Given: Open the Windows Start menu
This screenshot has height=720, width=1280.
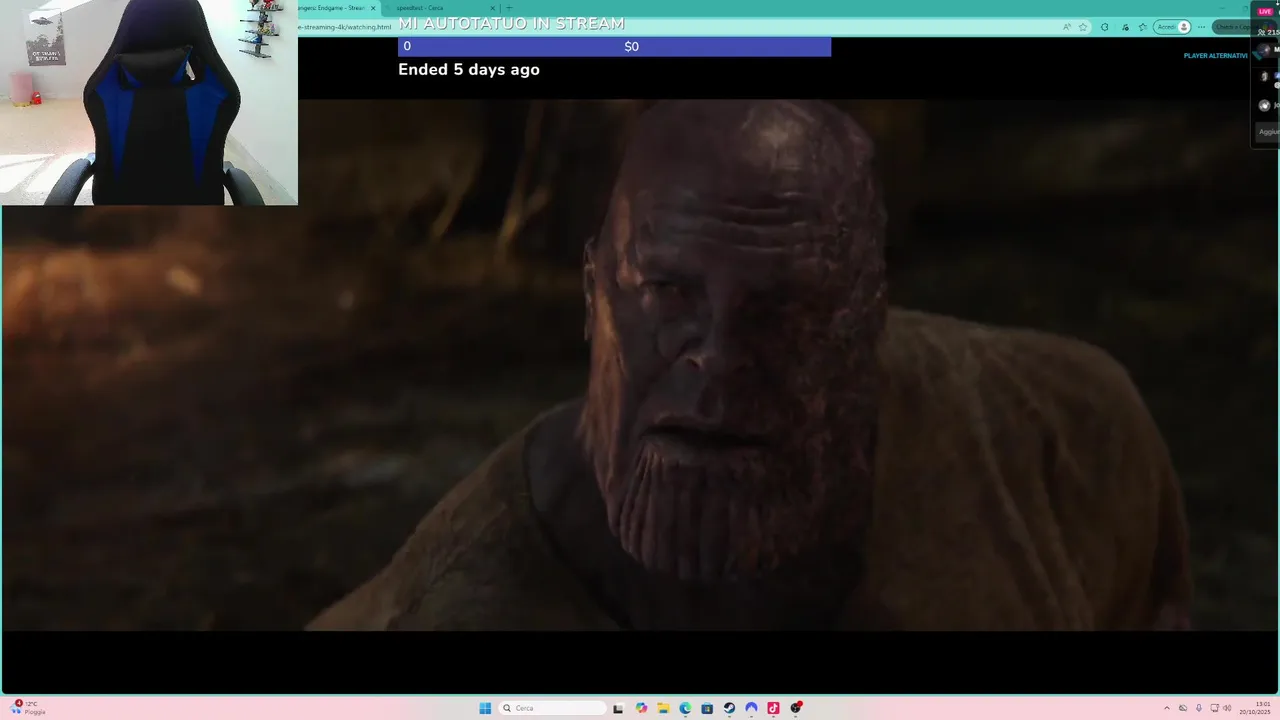Looking at the screenshot, I should [485, 708].
